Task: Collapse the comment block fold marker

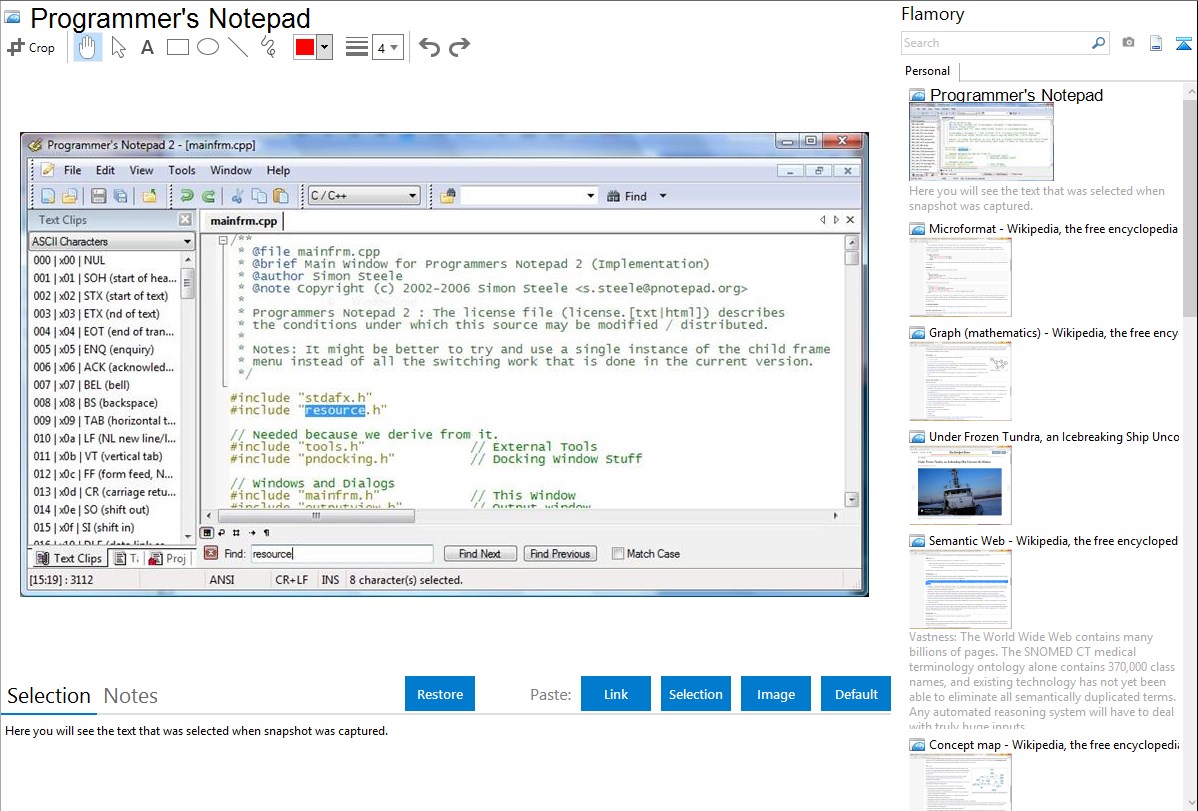Action: click(222, 240)
